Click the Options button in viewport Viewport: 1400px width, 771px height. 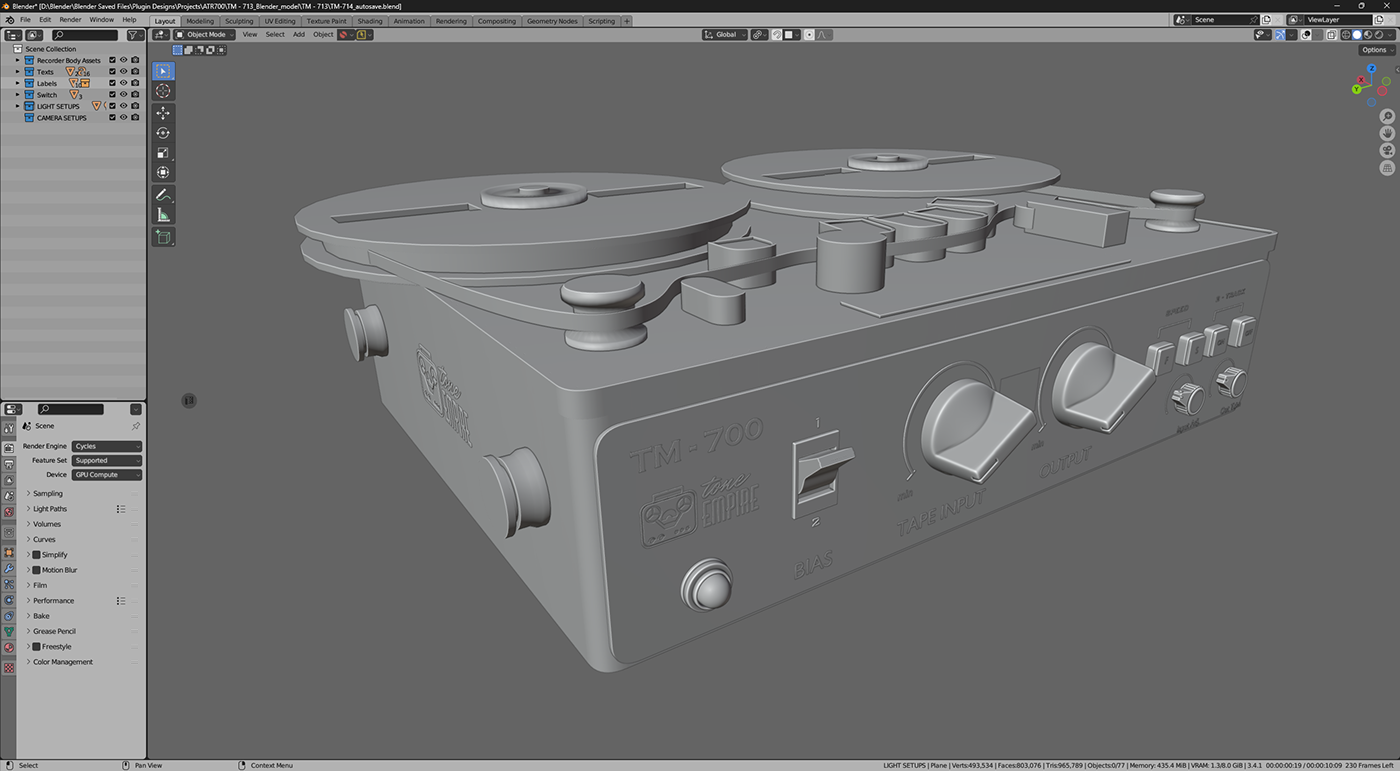coord(1376,50)
